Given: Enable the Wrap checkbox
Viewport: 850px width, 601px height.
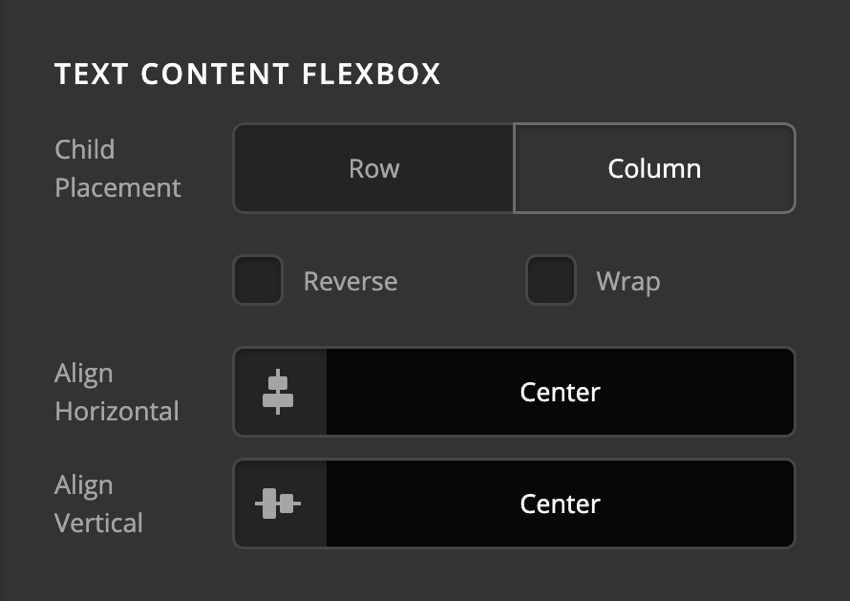Looking at the screenshot, I should [549, 281].
